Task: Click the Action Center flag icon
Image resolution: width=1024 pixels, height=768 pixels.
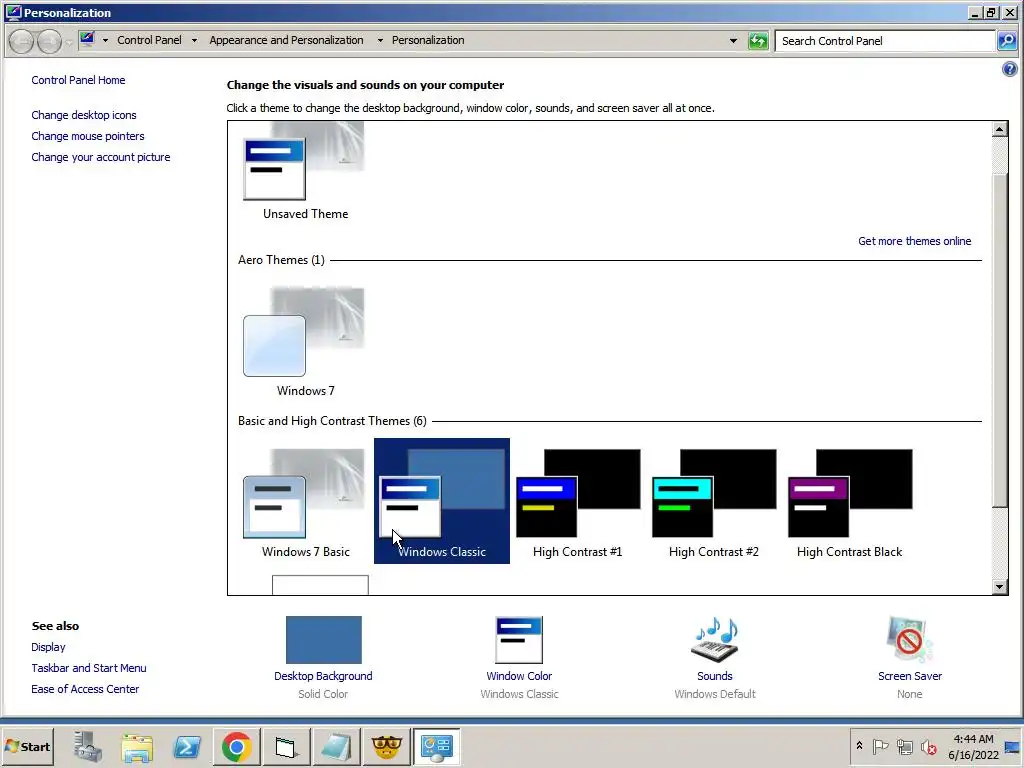Action: (x=880, y=746)
